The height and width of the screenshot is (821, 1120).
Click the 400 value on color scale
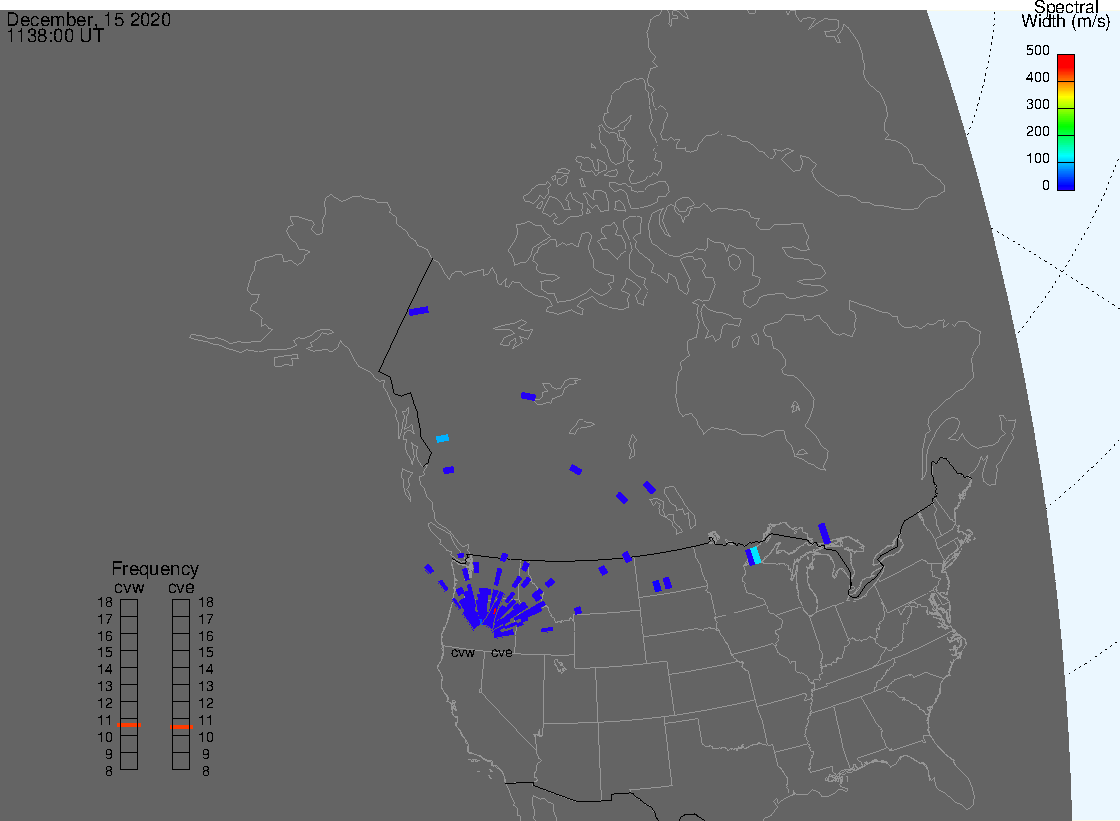pyautogui.click(x=1037, y=77)
